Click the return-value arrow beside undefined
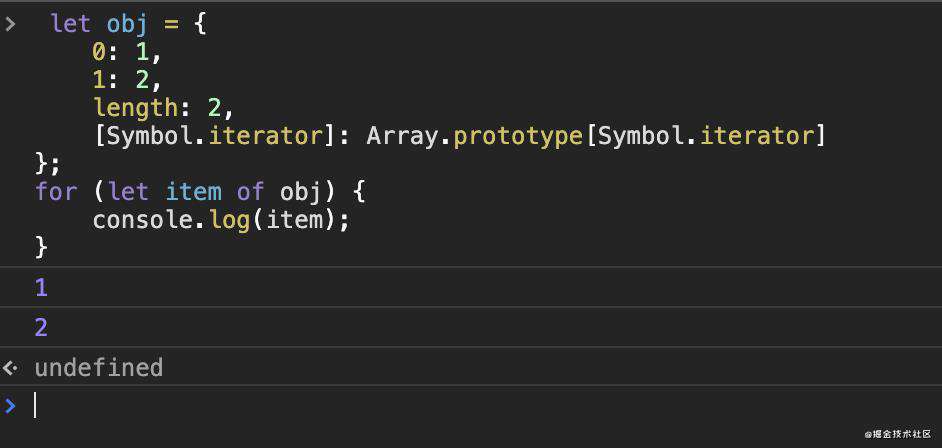The height and width of the screenshot is (448, 942). point(10,368)
